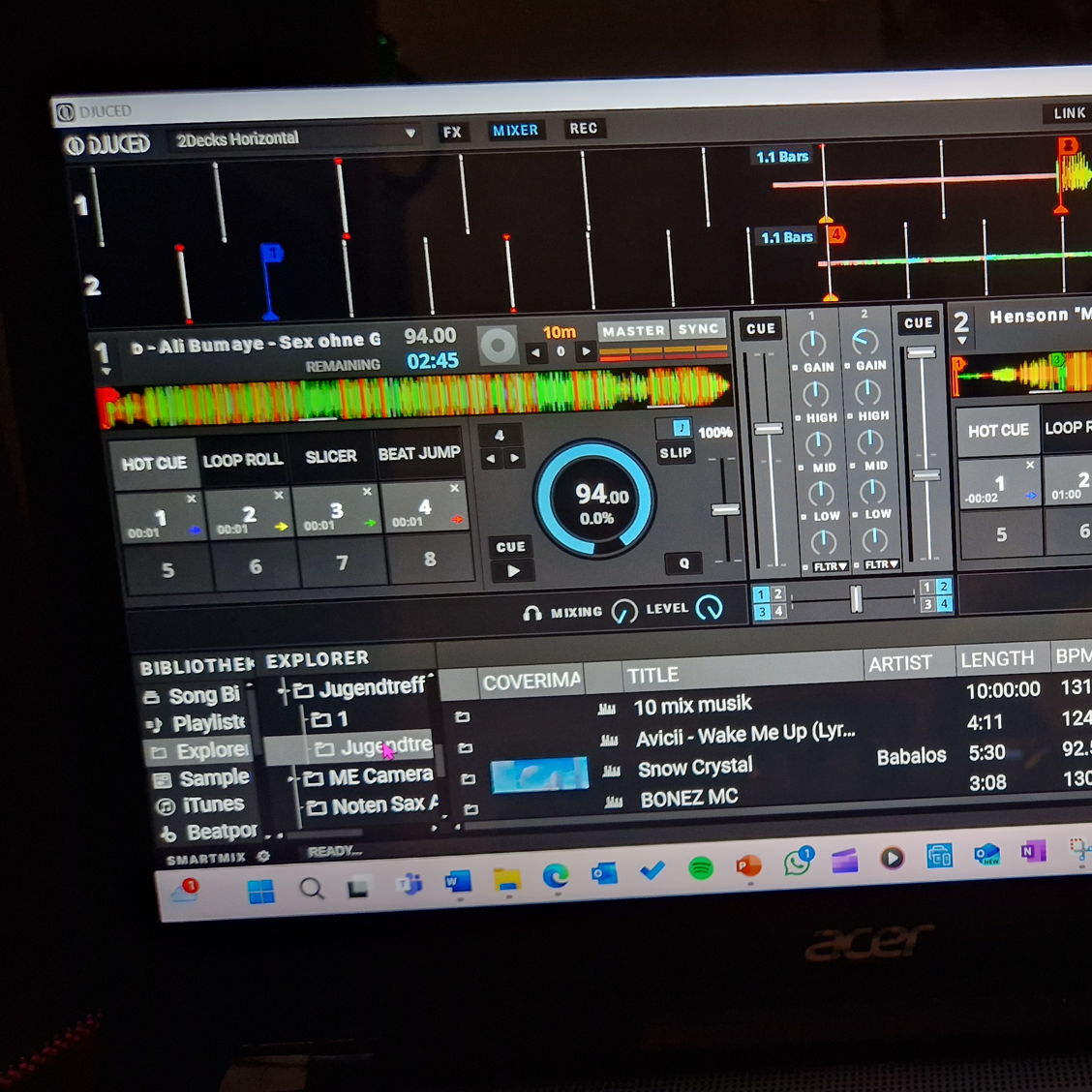1092x1092 pixels.
Task: Click the blue hot cue 1 flag marker
Action: (x=271, y=254)
